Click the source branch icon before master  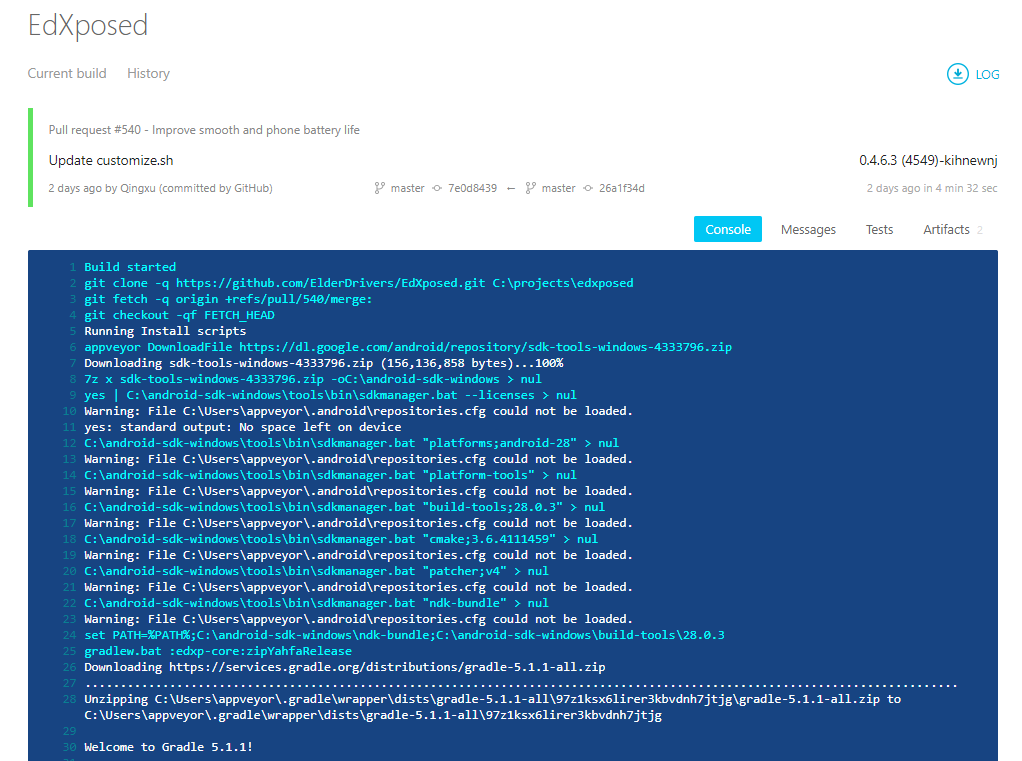pos(379,188)
